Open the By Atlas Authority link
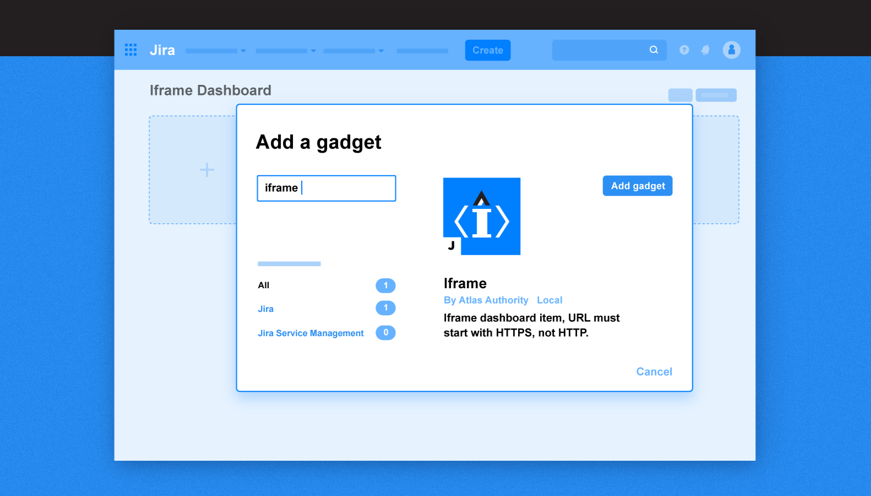 click(486, 300)
